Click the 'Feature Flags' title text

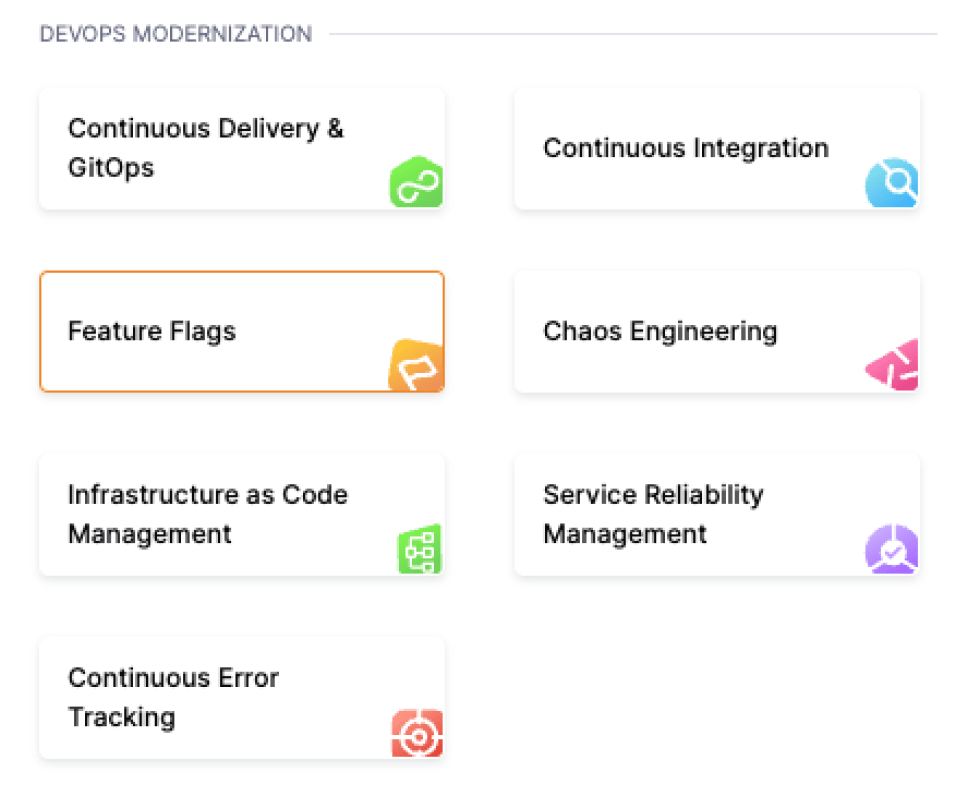point(152,331)
